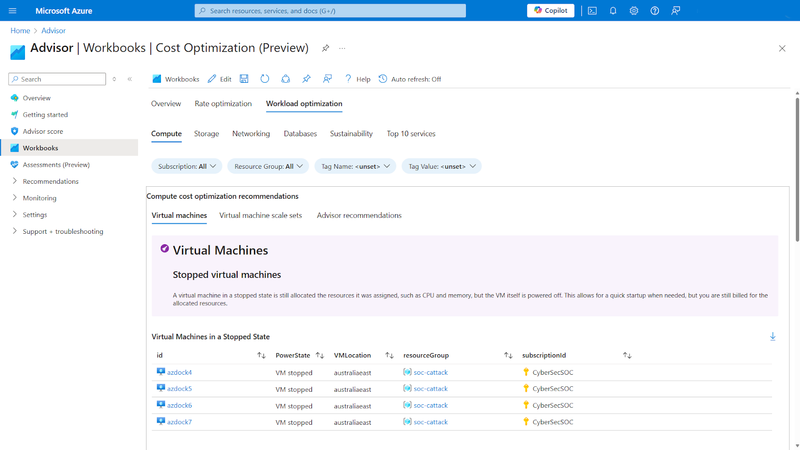Viewport: 800px width, 450px height.
Task: Click Edit in the workbook toolbar
Action: (x=219, y=79)
